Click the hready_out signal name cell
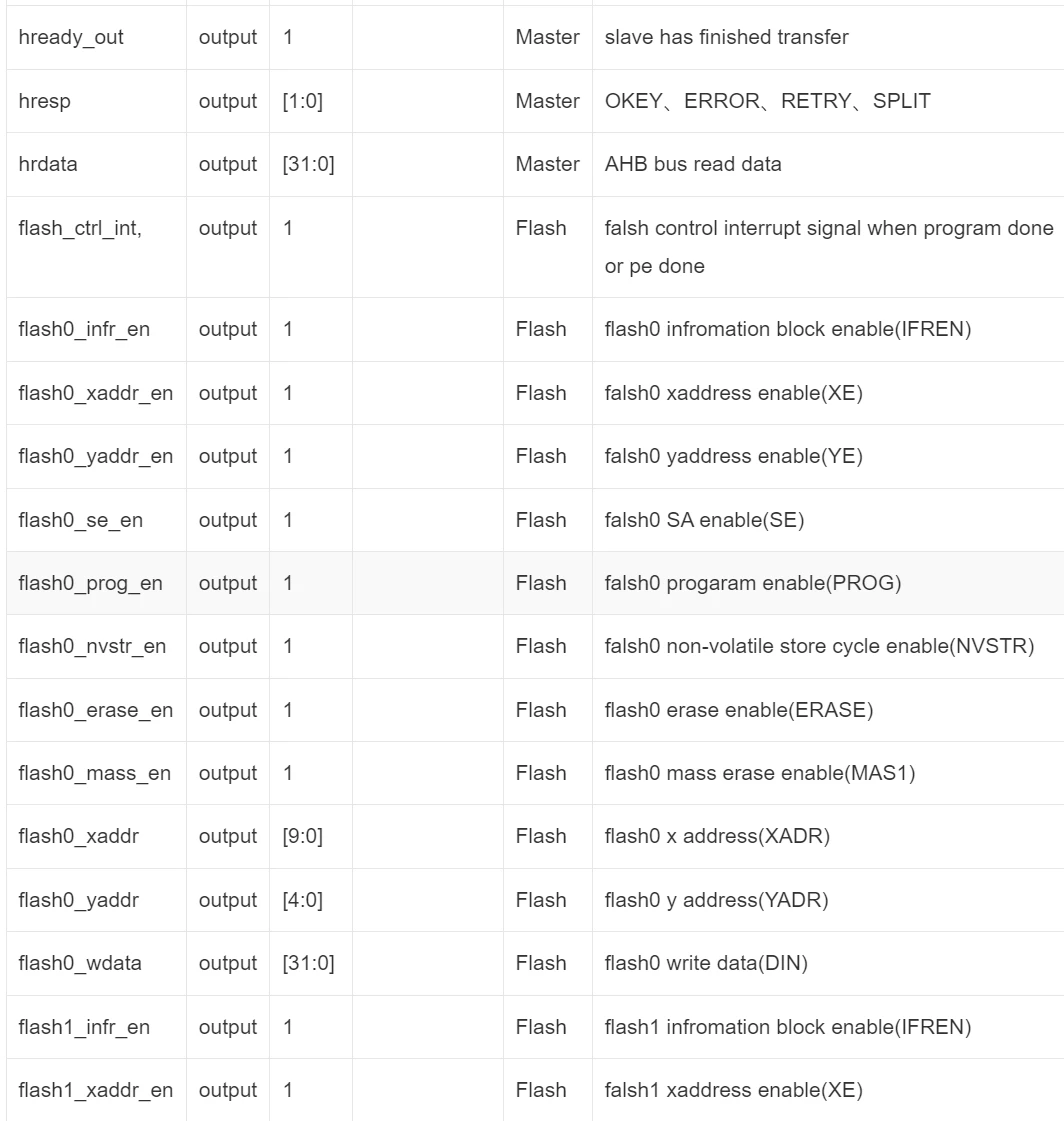The image size is (1064, 1121). click(71, 37)
